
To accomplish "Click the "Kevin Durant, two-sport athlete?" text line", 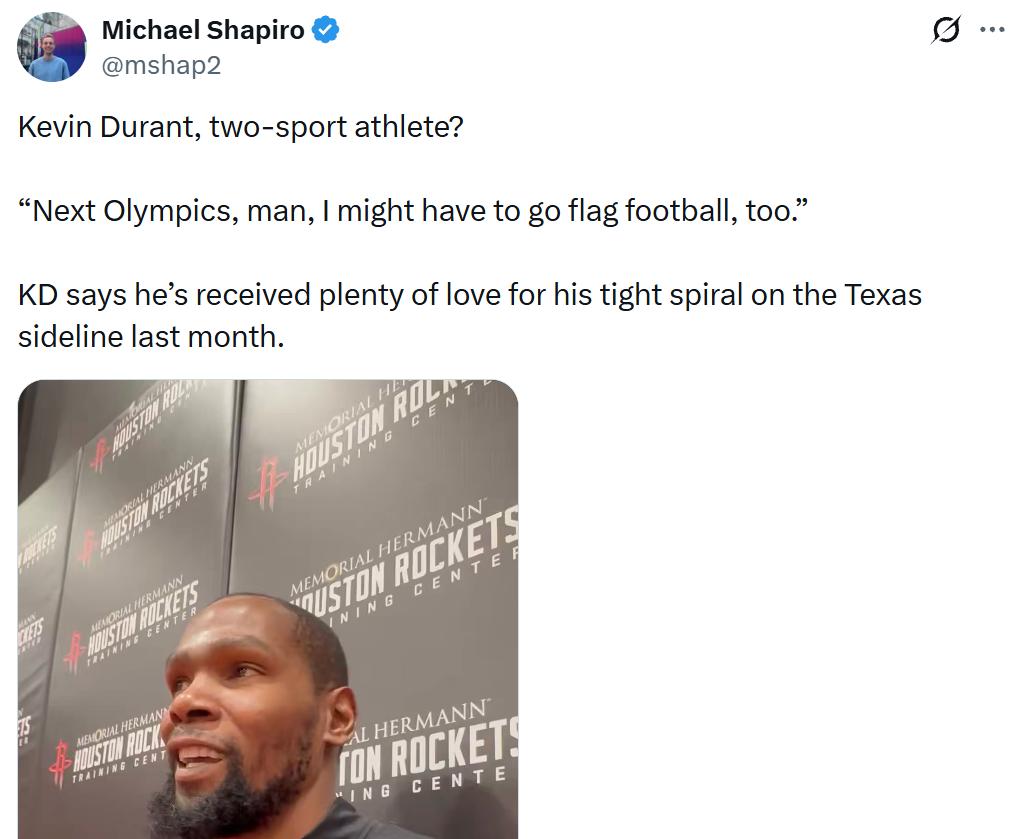I will point(241,126).
